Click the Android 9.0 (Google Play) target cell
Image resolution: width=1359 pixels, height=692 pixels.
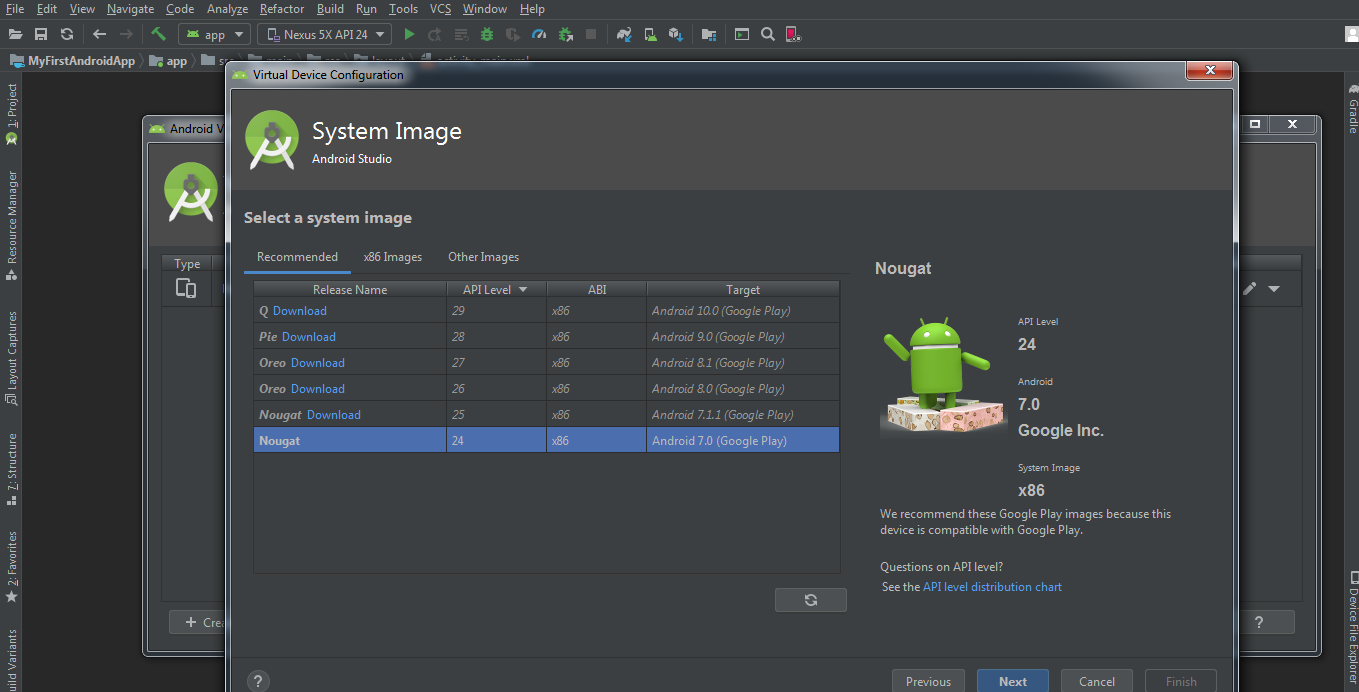[743, 337]
